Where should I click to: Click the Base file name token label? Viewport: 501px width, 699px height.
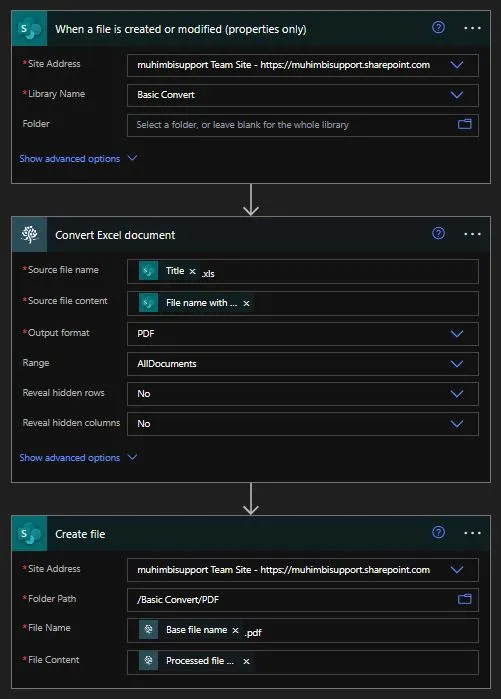pyautogui.click(x=197, y=629)
